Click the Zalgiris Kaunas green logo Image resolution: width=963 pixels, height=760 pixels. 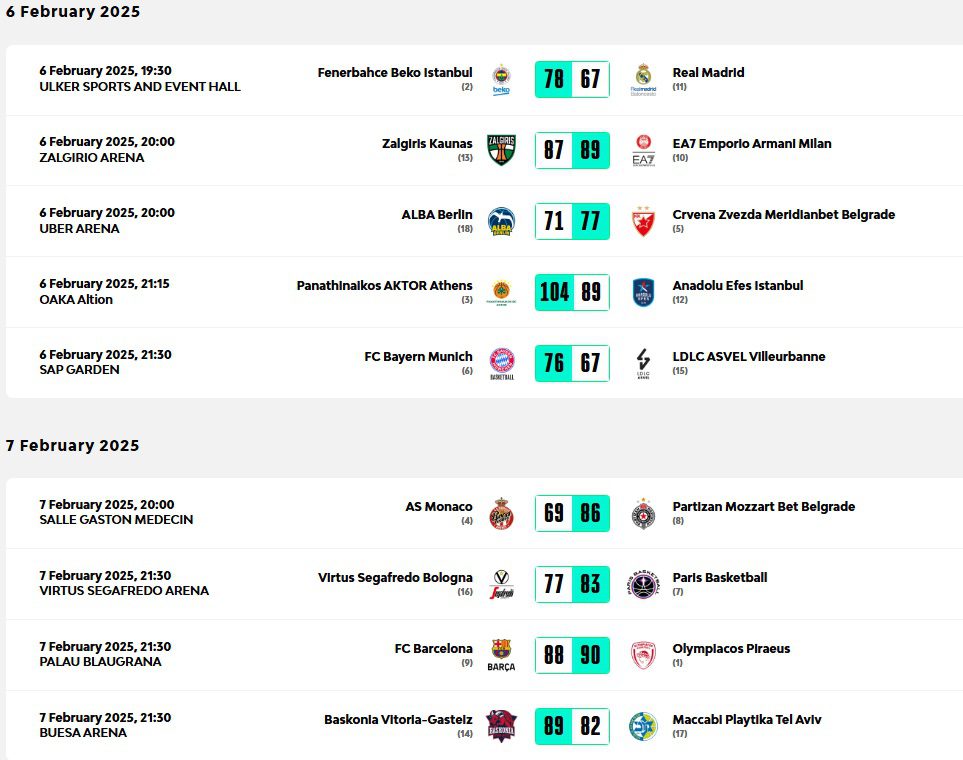501,150
